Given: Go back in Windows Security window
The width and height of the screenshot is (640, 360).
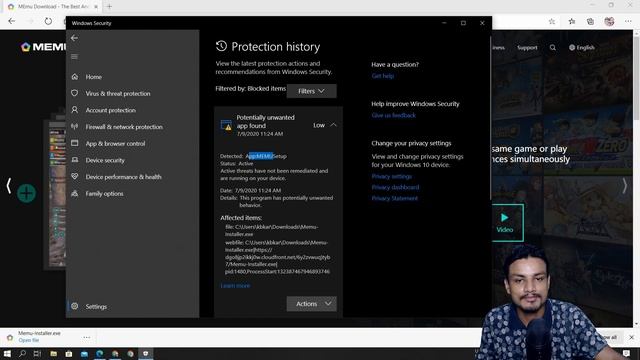Looking at the screenshot, I should 74,38.
